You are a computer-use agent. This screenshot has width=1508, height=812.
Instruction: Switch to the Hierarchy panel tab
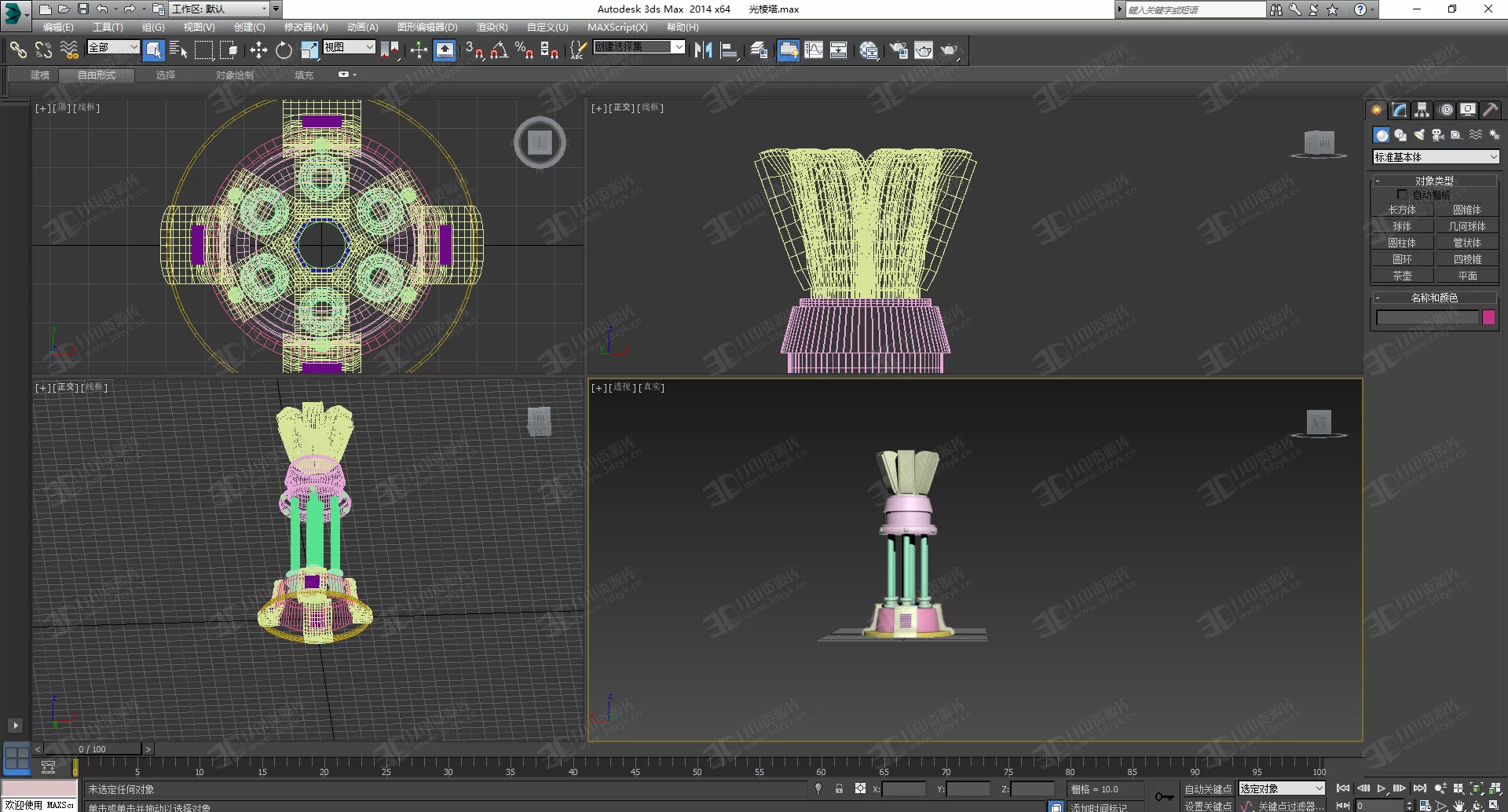click(x=1422, y=110)
